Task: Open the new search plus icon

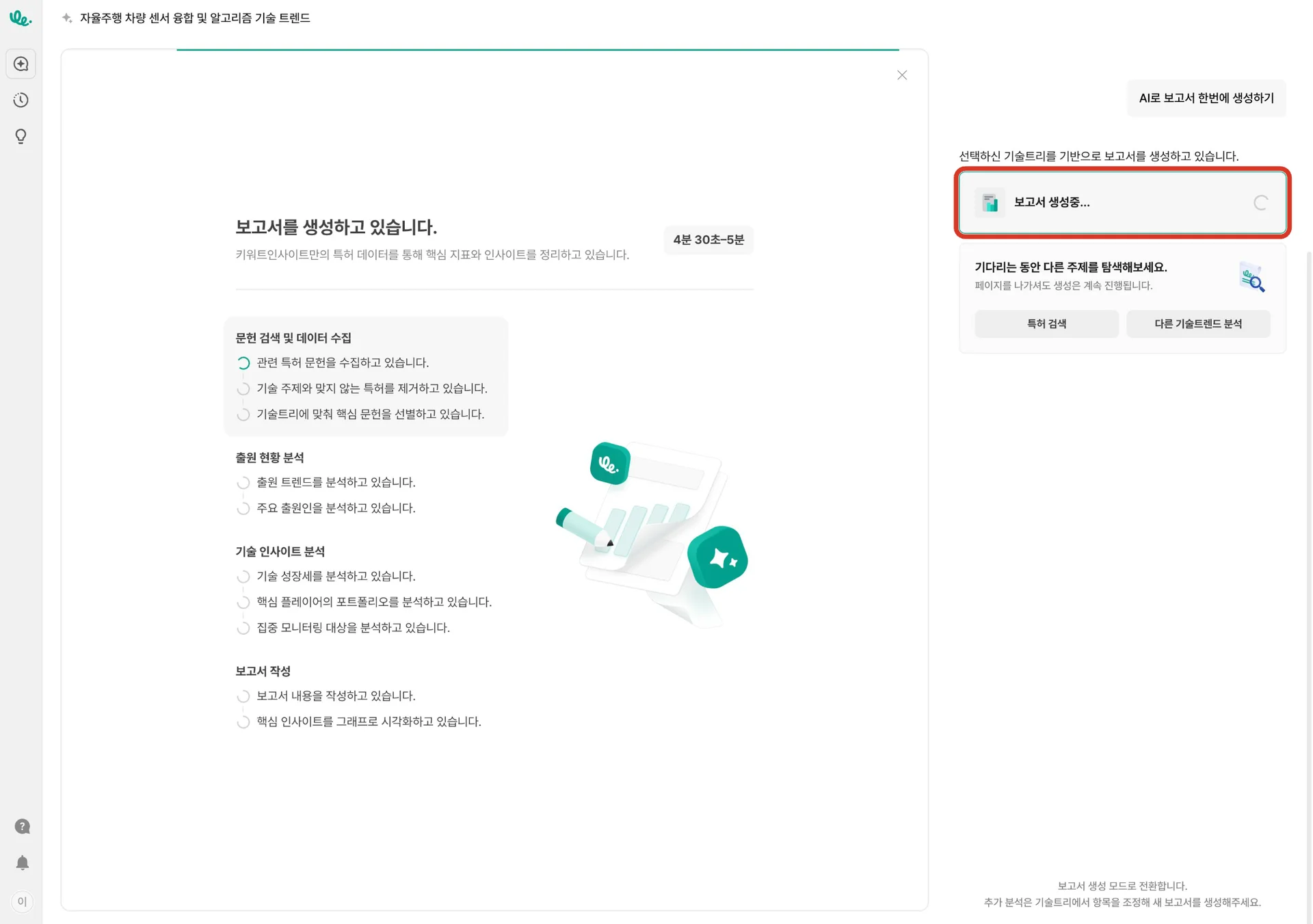Action: tap(21, 64)
